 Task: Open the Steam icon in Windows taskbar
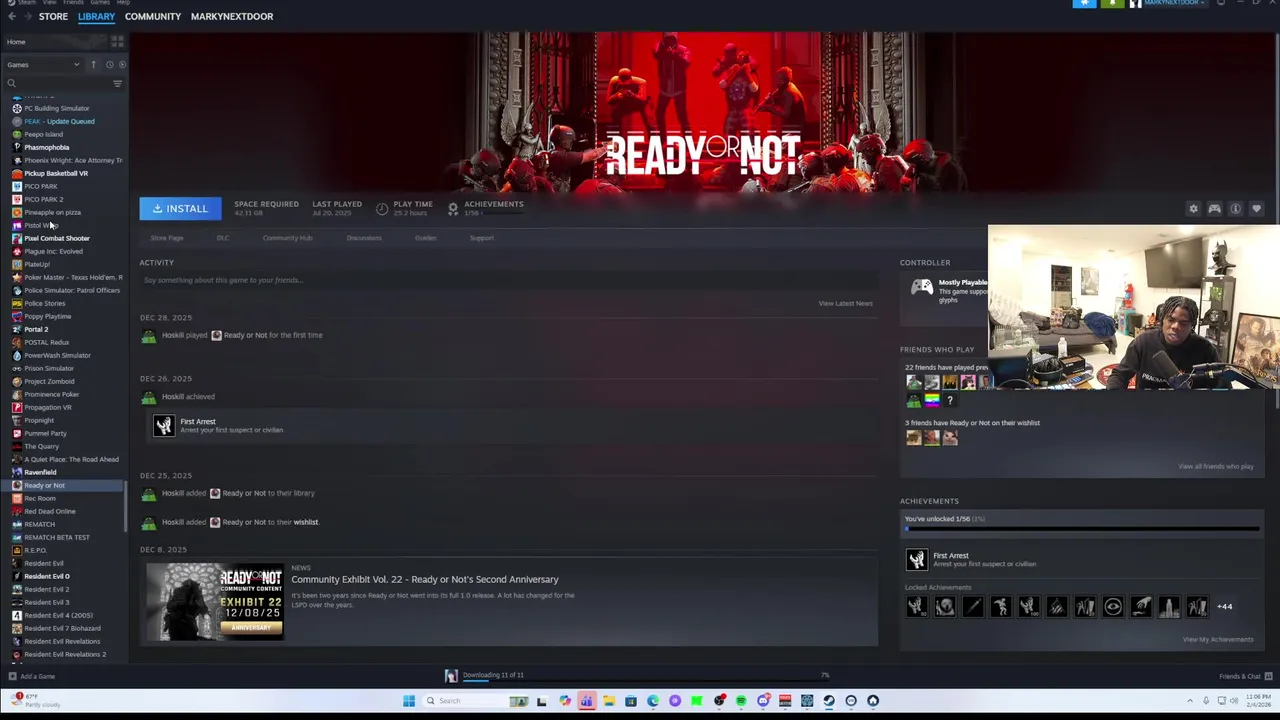click(x=829, y=701)
